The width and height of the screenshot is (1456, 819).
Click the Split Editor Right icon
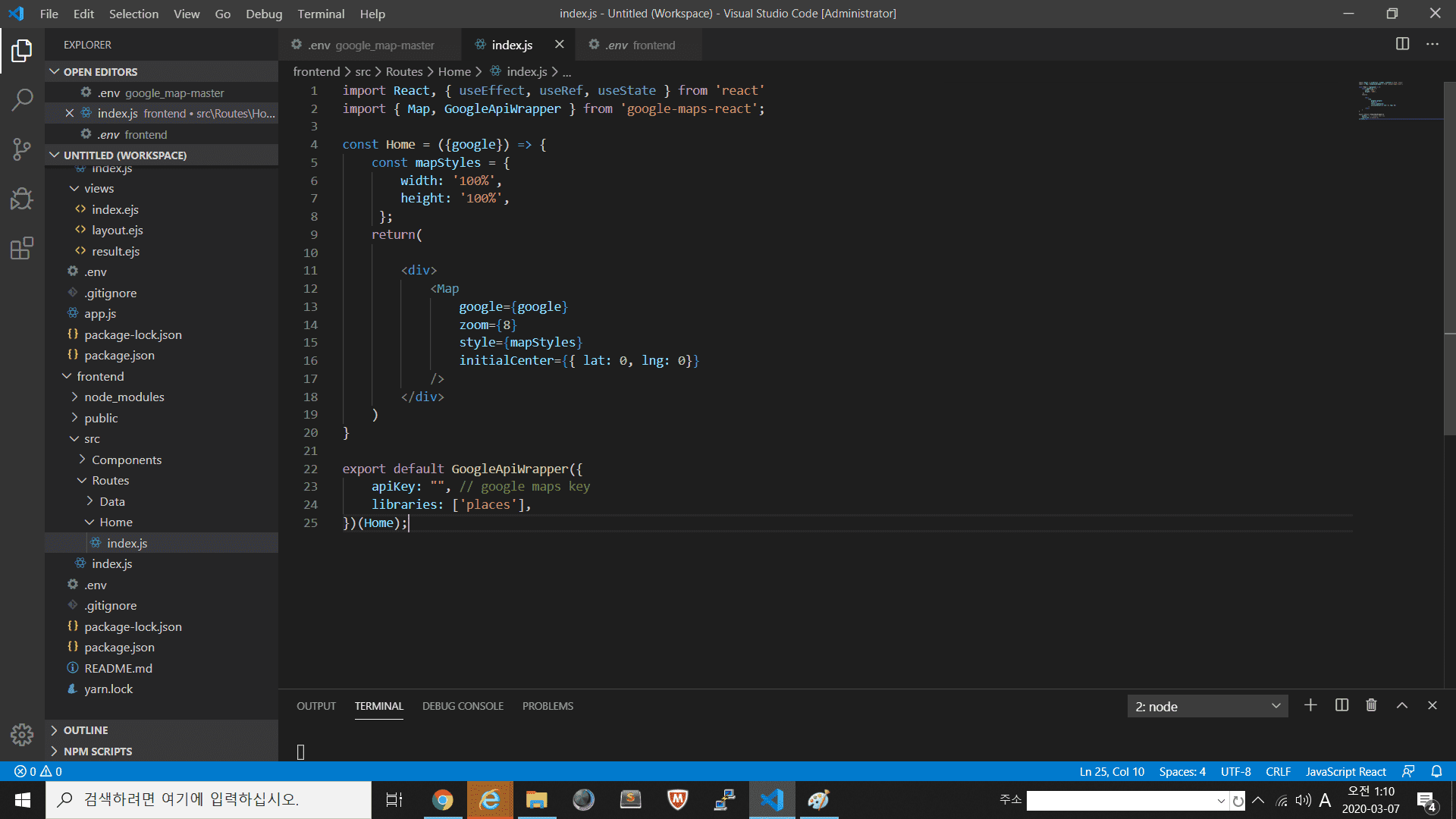point(1402,44)
